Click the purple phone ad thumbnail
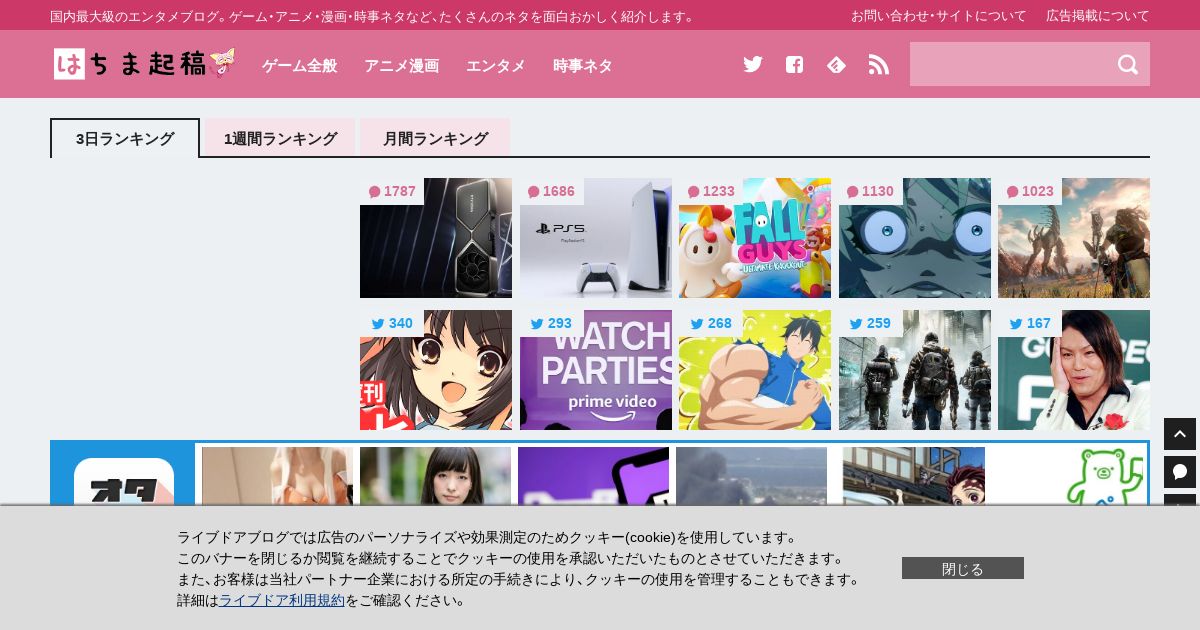Screen dimensions: 1200x630 pyautogui.click(x=593, y=476)
